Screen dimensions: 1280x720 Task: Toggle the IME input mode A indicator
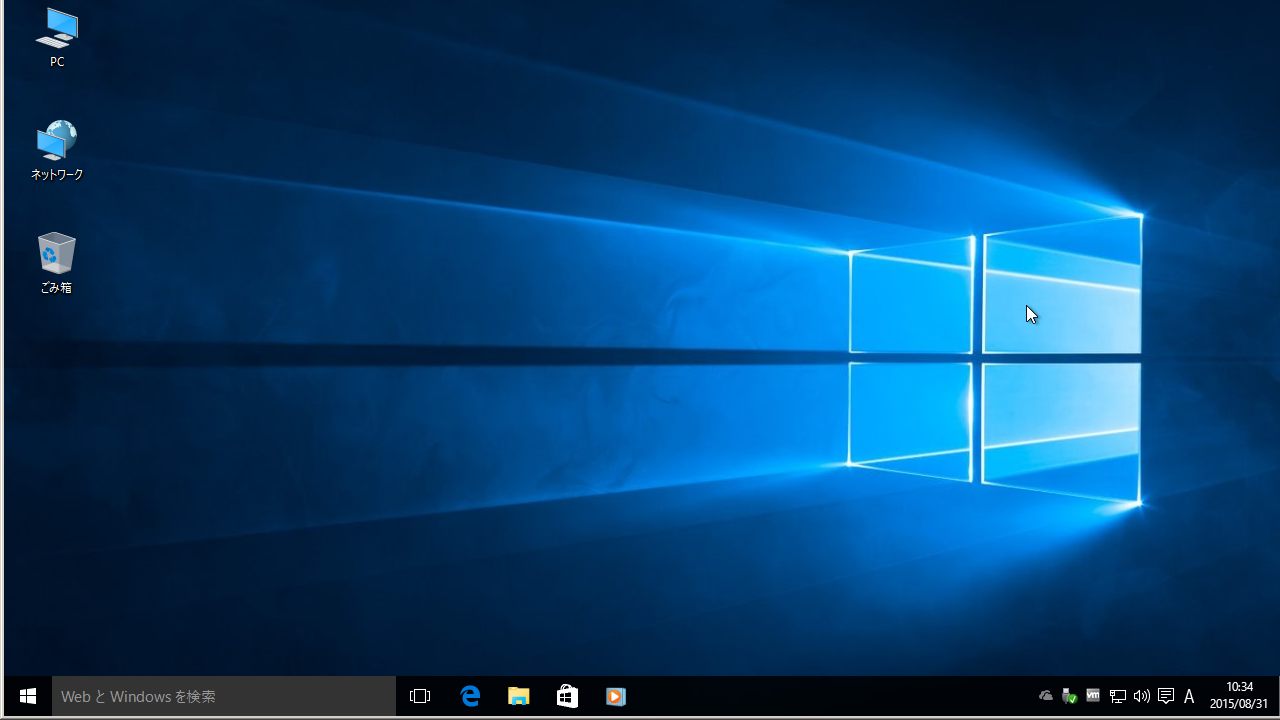click(1189, 696)
